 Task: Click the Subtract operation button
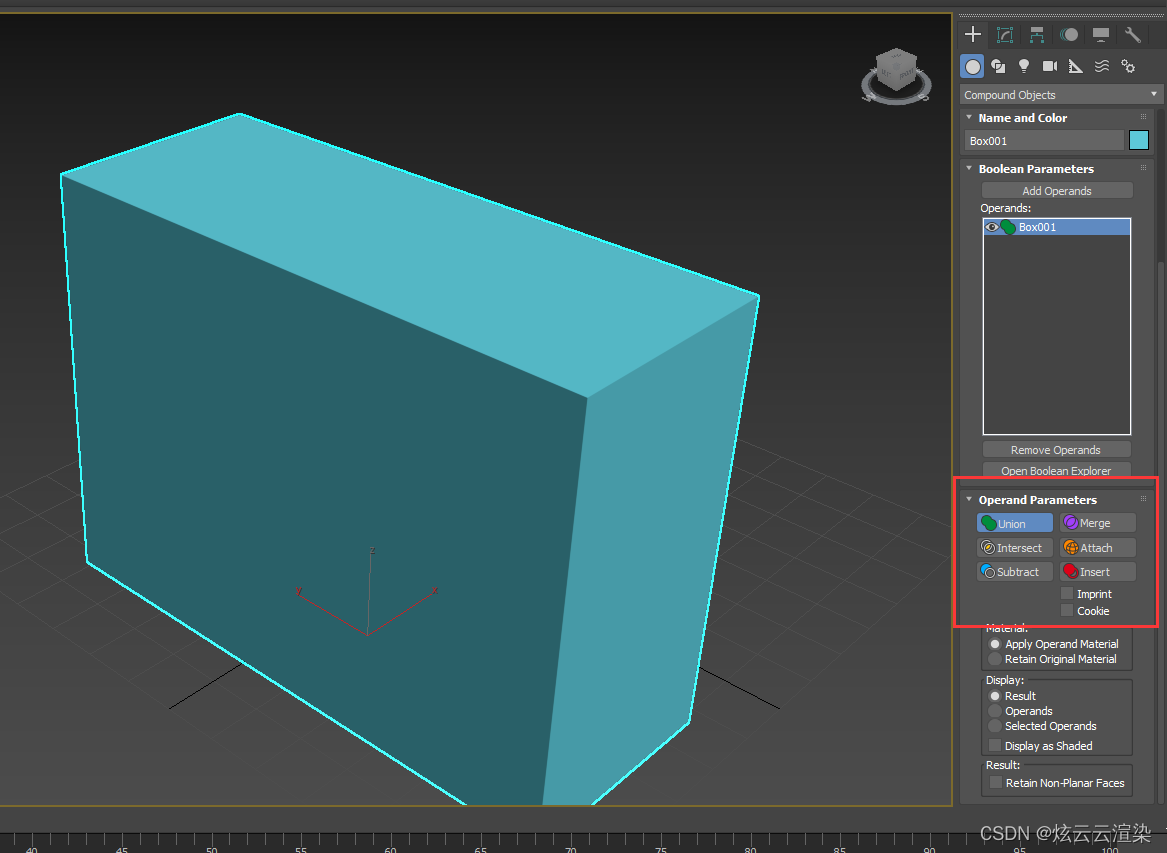[x=1014, y=572]
